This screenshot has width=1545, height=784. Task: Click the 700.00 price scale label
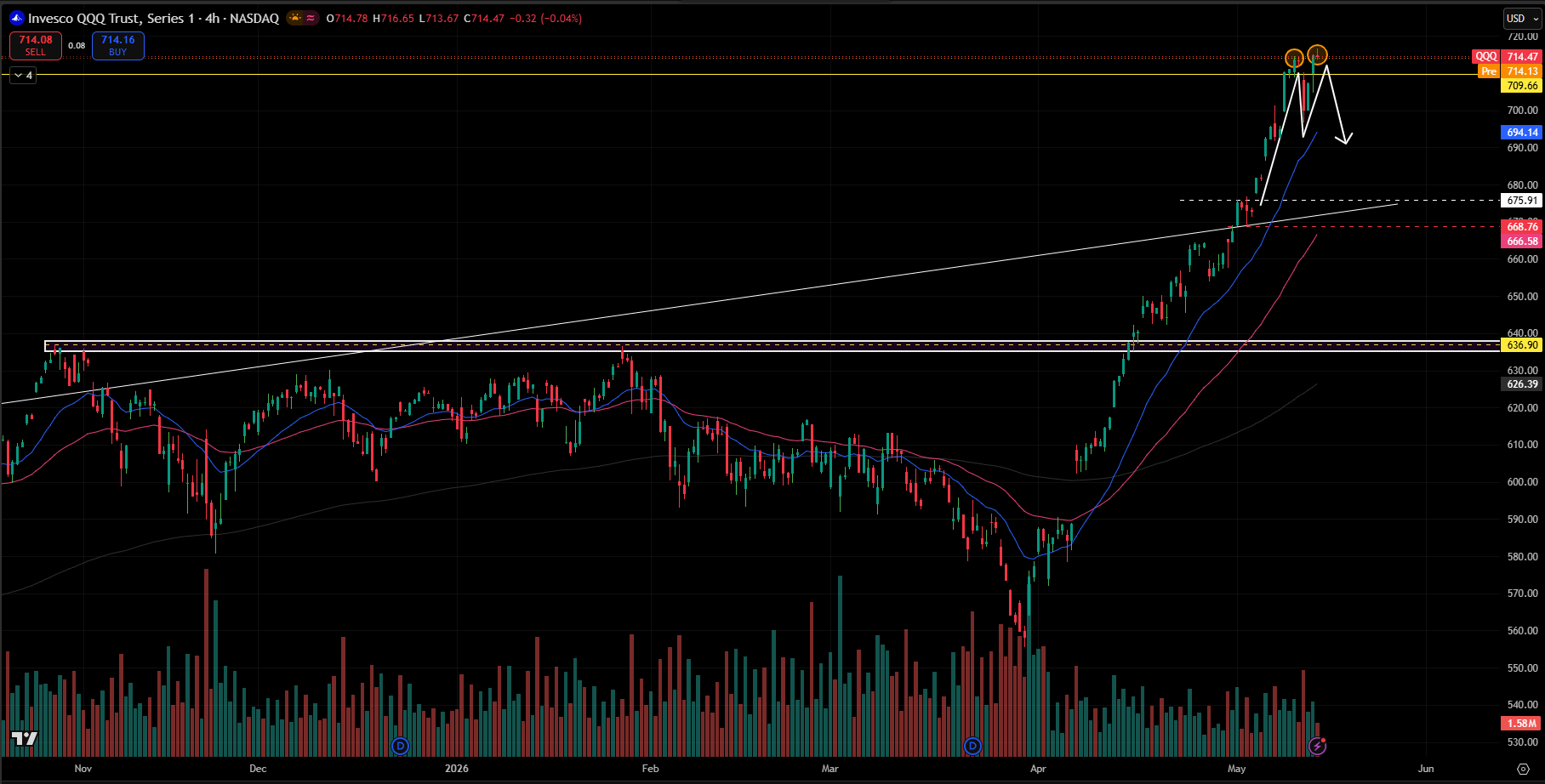click(1522, 111)
